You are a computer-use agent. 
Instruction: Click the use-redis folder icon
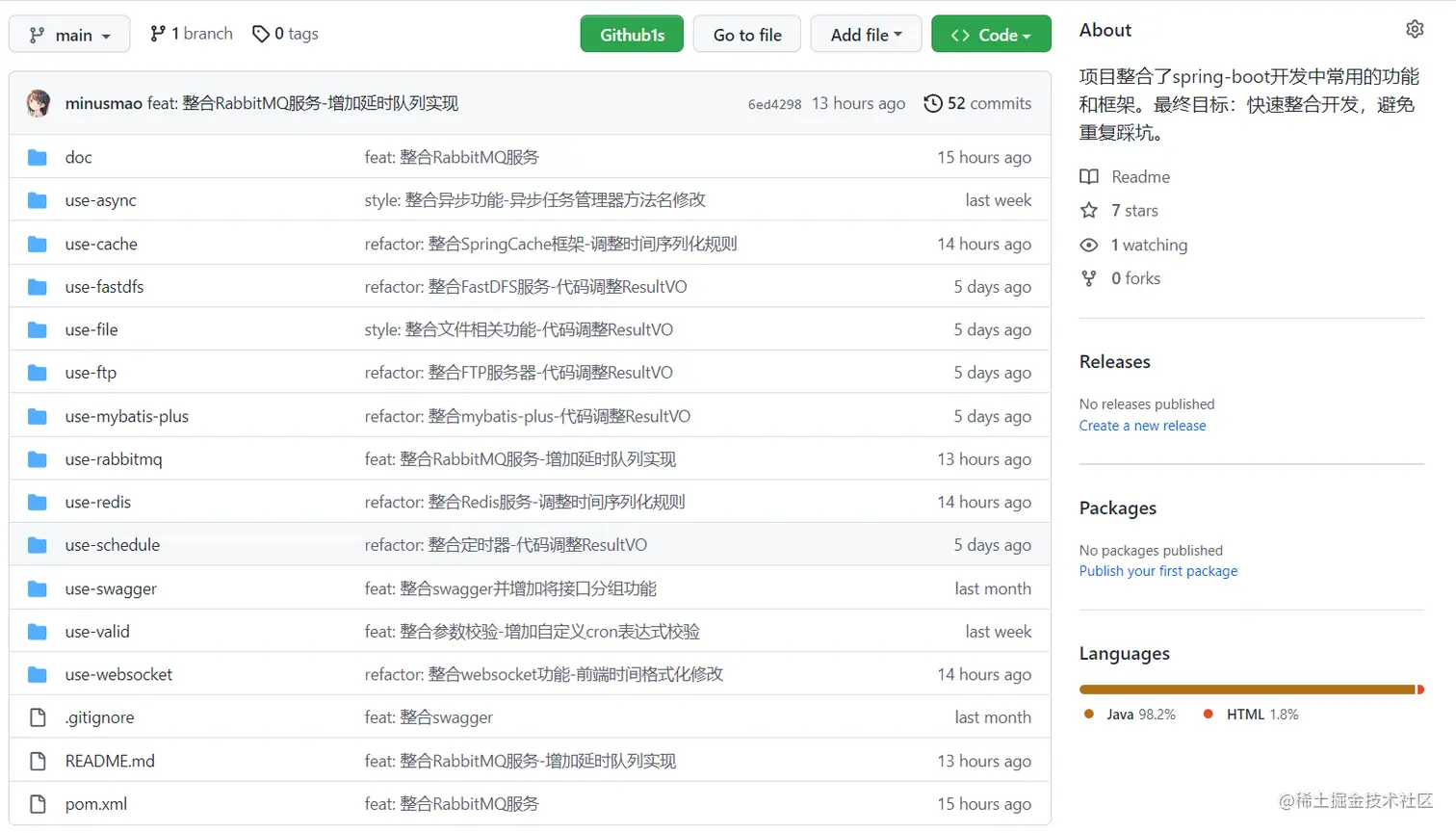pyautogui.click(x=38, y=502)
